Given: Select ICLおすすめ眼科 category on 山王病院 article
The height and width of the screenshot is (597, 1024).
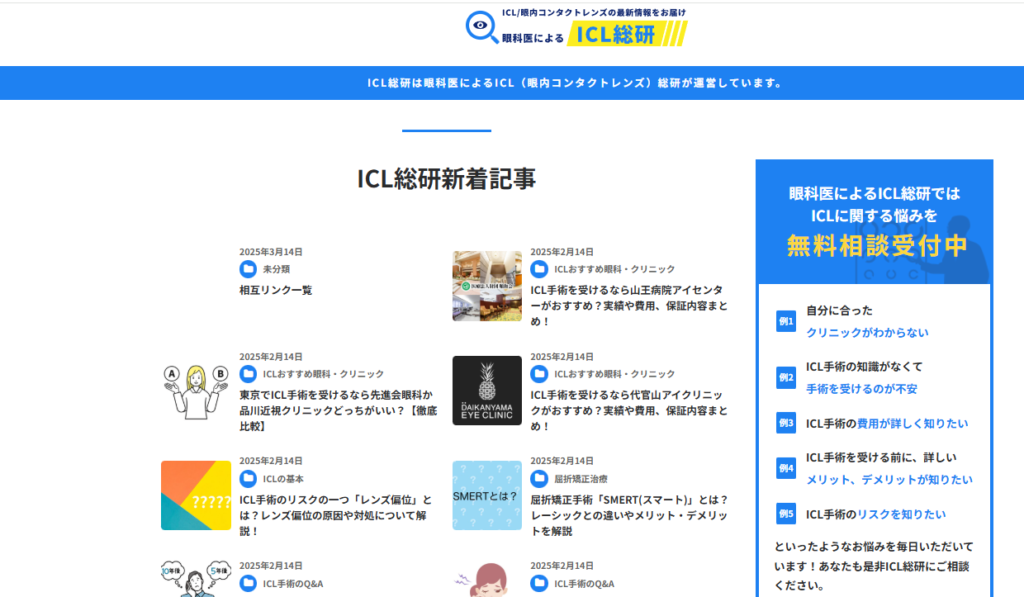Looking at the screenshot, I should coord(615,269).
